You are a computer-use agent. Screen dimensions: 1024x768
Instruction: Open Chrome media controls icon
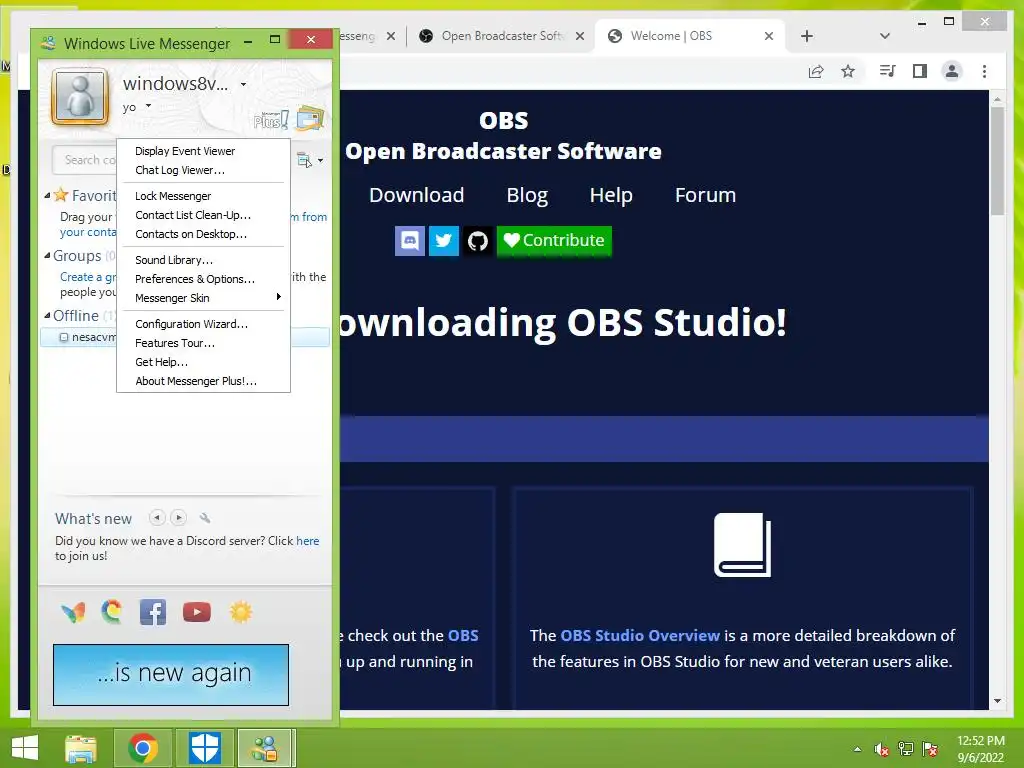[887, 71]
